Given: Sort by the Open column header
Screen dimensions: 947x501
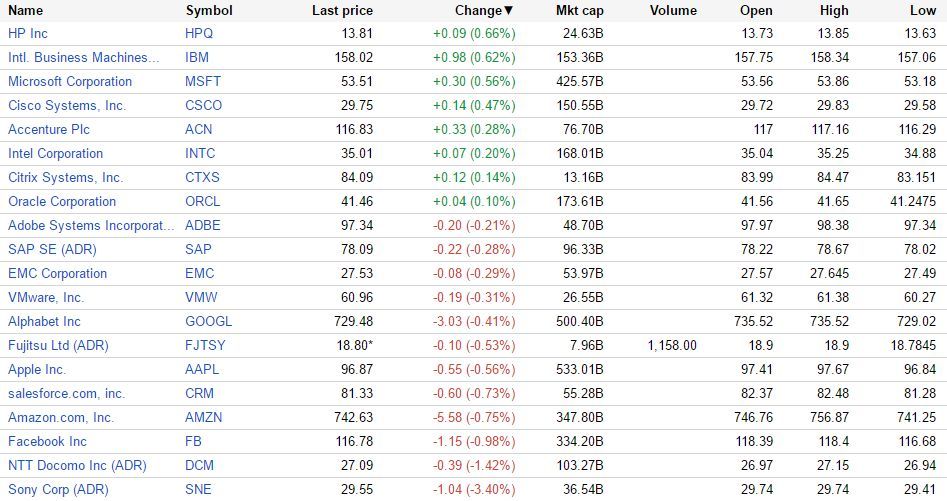Looking at the screenshot, I should 756,10.
